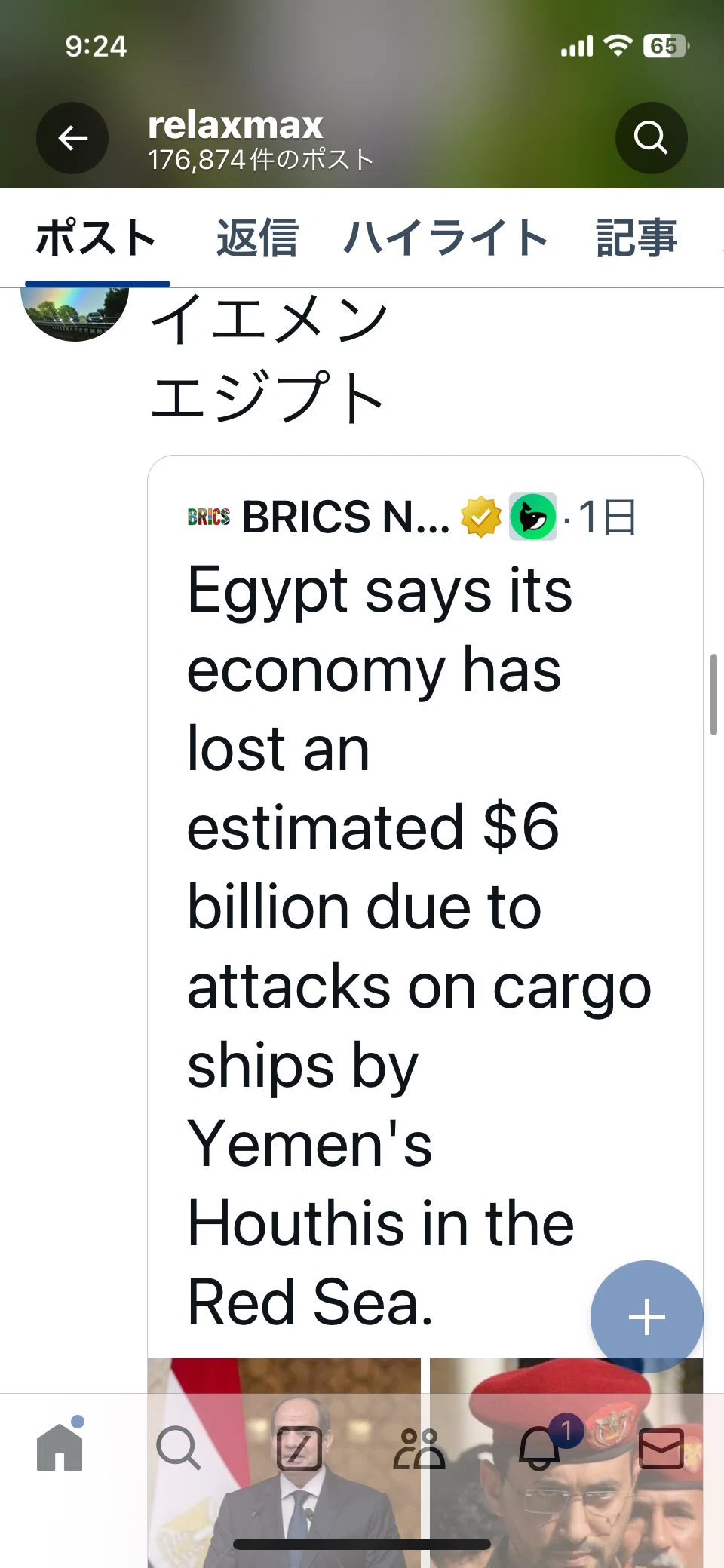Open profile search magnifier icon
724x1568 pixels.
pyautogui.click(x=651, y=138)
